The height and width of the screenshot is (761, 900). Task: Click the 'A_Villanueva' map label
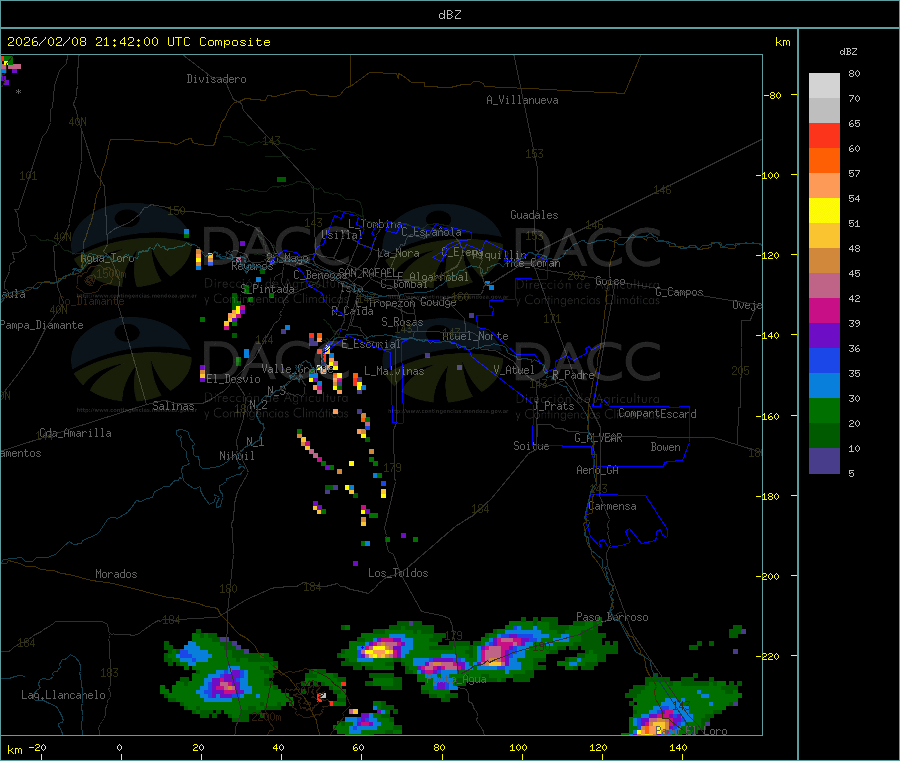pyautogui.click(x=522, y=100)
